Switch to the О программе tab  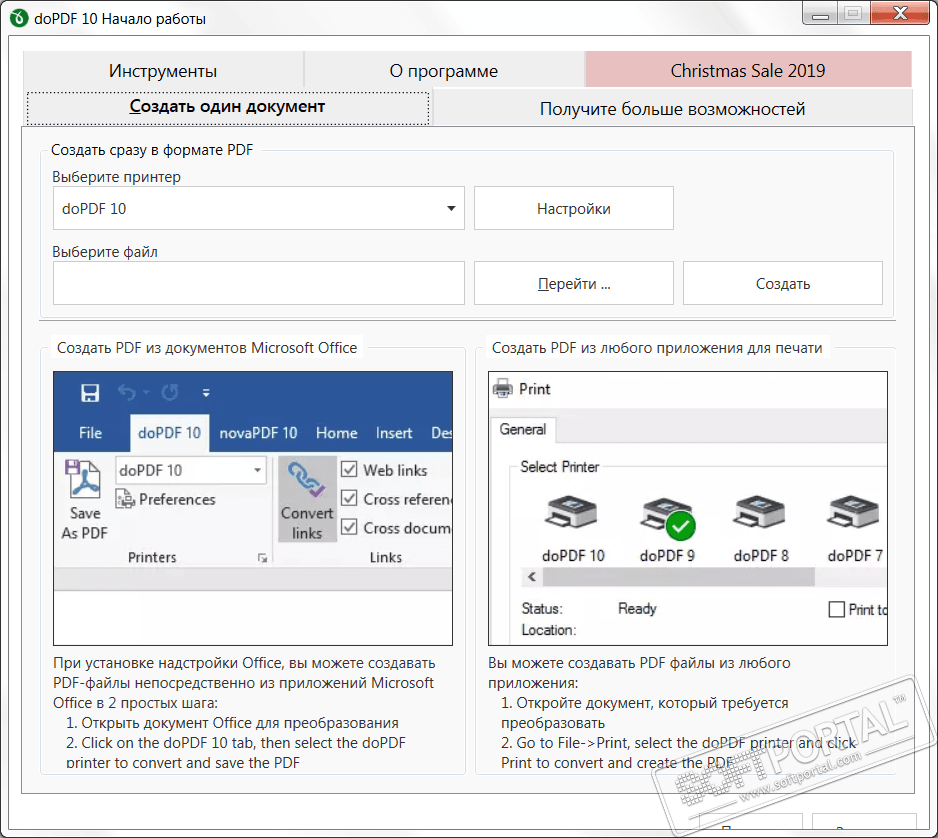coord(443,71)
